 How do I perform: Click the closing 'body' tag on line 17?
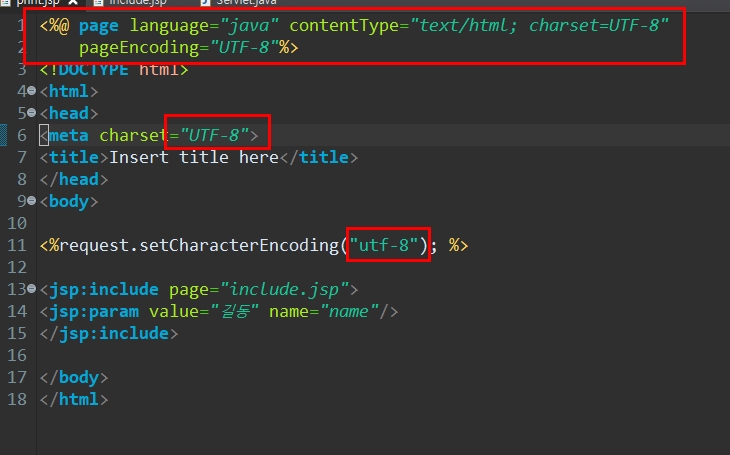pos(74,377)
